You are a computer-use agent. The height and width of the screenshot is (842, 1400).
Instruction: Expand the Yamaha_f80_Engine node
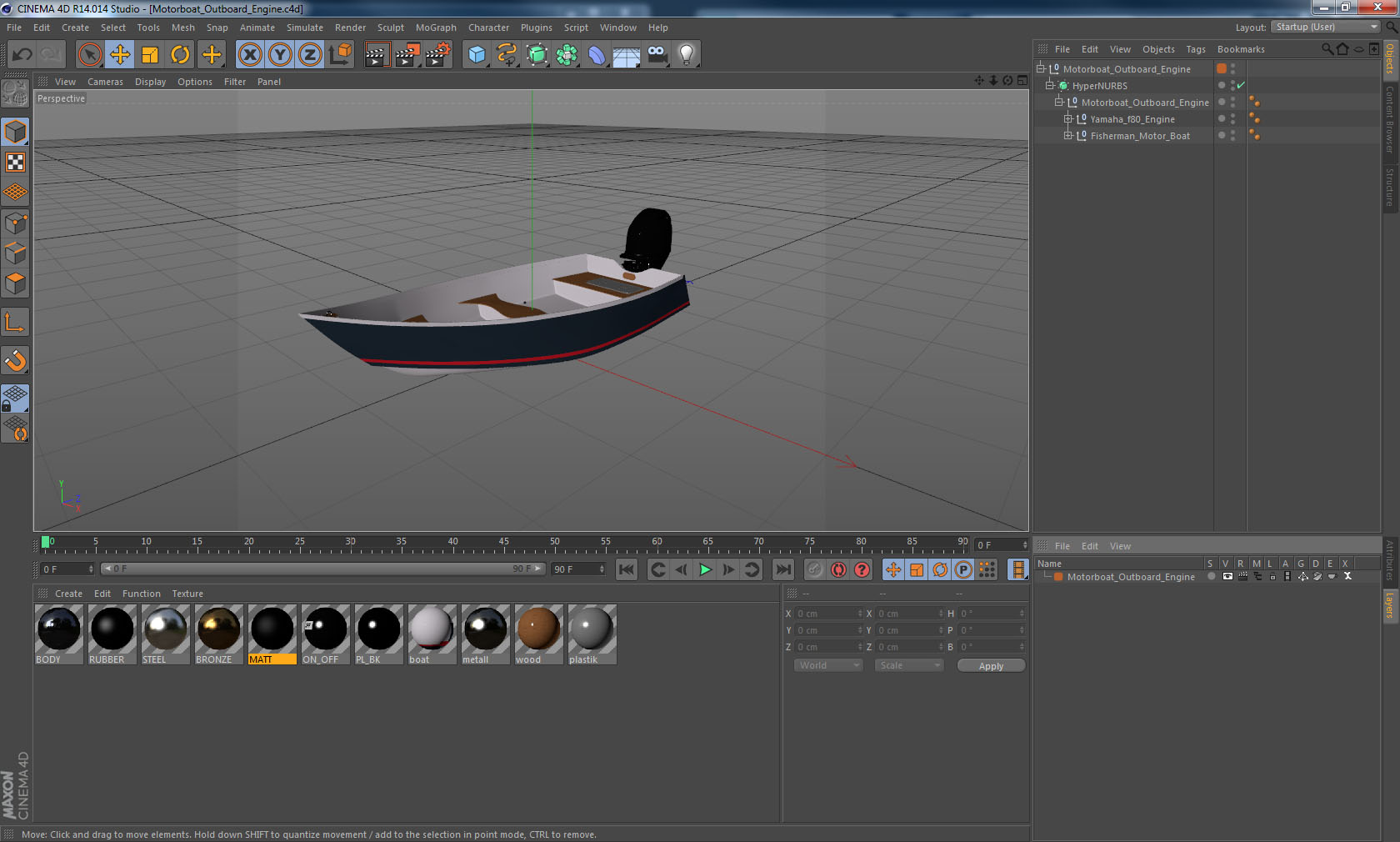[1068, 119]
